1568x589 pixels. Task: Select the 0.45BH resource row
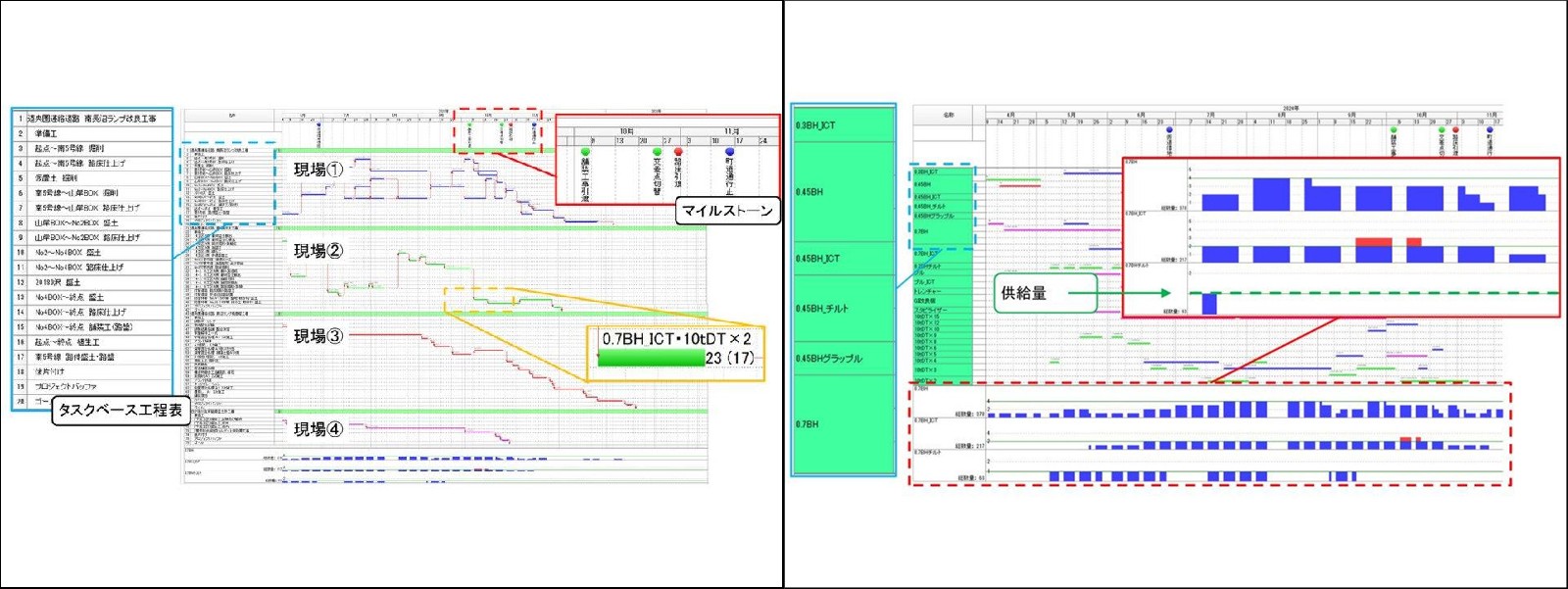[x=843, y=192]
